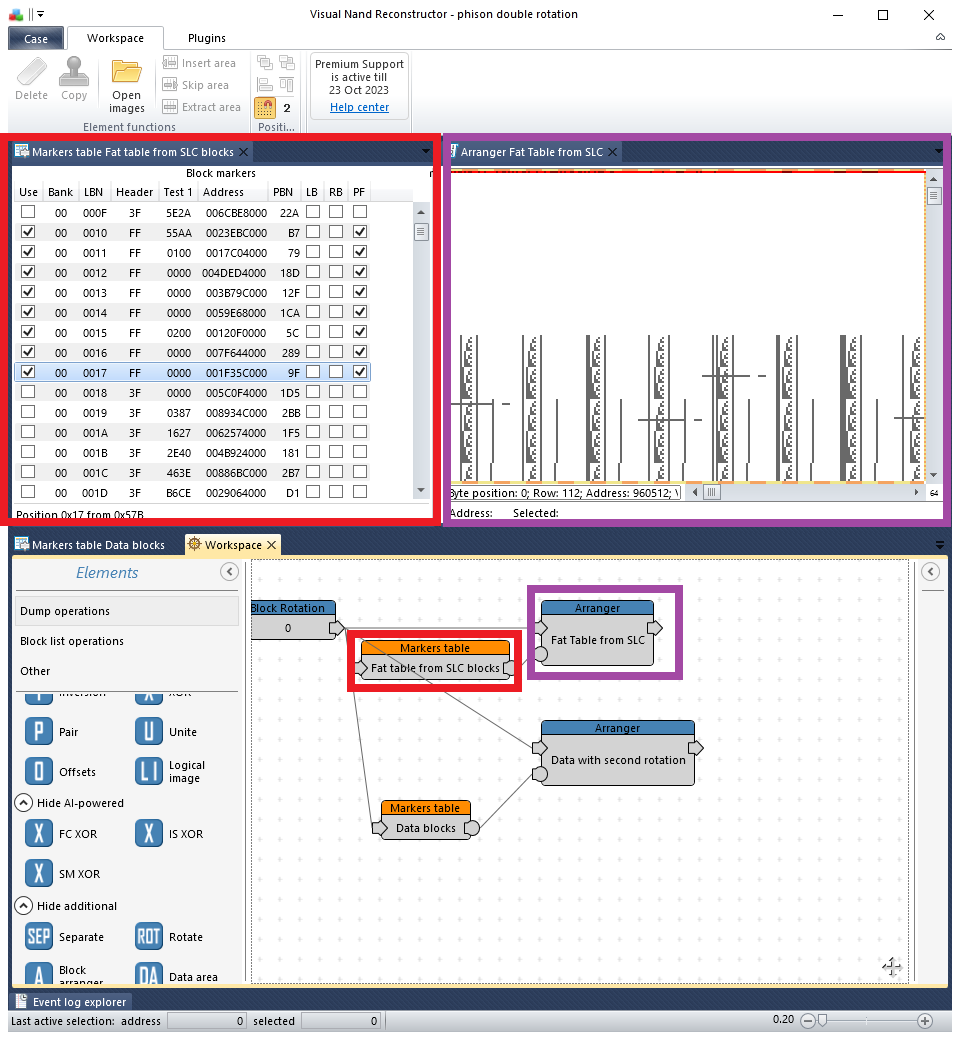
Task: Select the SM XOR element icon
Action: pos(39,874)
